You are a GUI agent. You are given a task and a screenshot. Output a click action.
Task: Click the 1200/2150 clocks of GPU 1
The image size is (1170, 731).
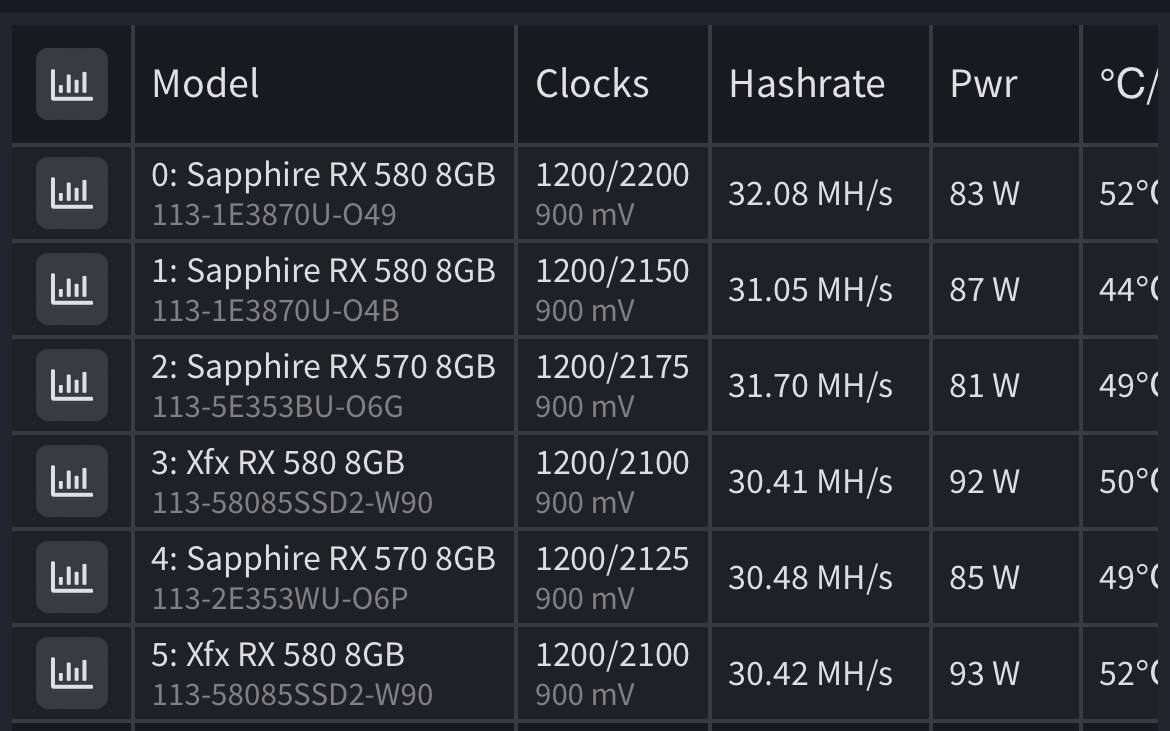coord(612,271)
